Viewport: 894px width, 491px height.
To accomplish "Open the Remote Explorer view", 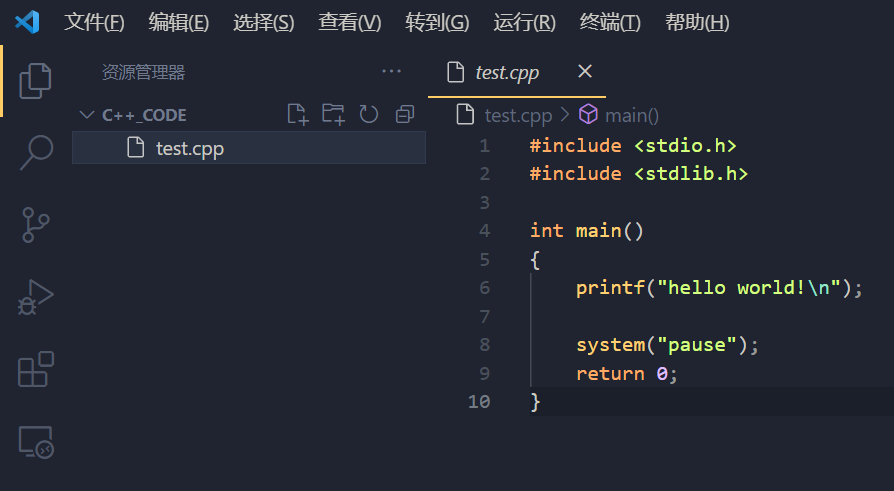I will (x=36, y=442).
